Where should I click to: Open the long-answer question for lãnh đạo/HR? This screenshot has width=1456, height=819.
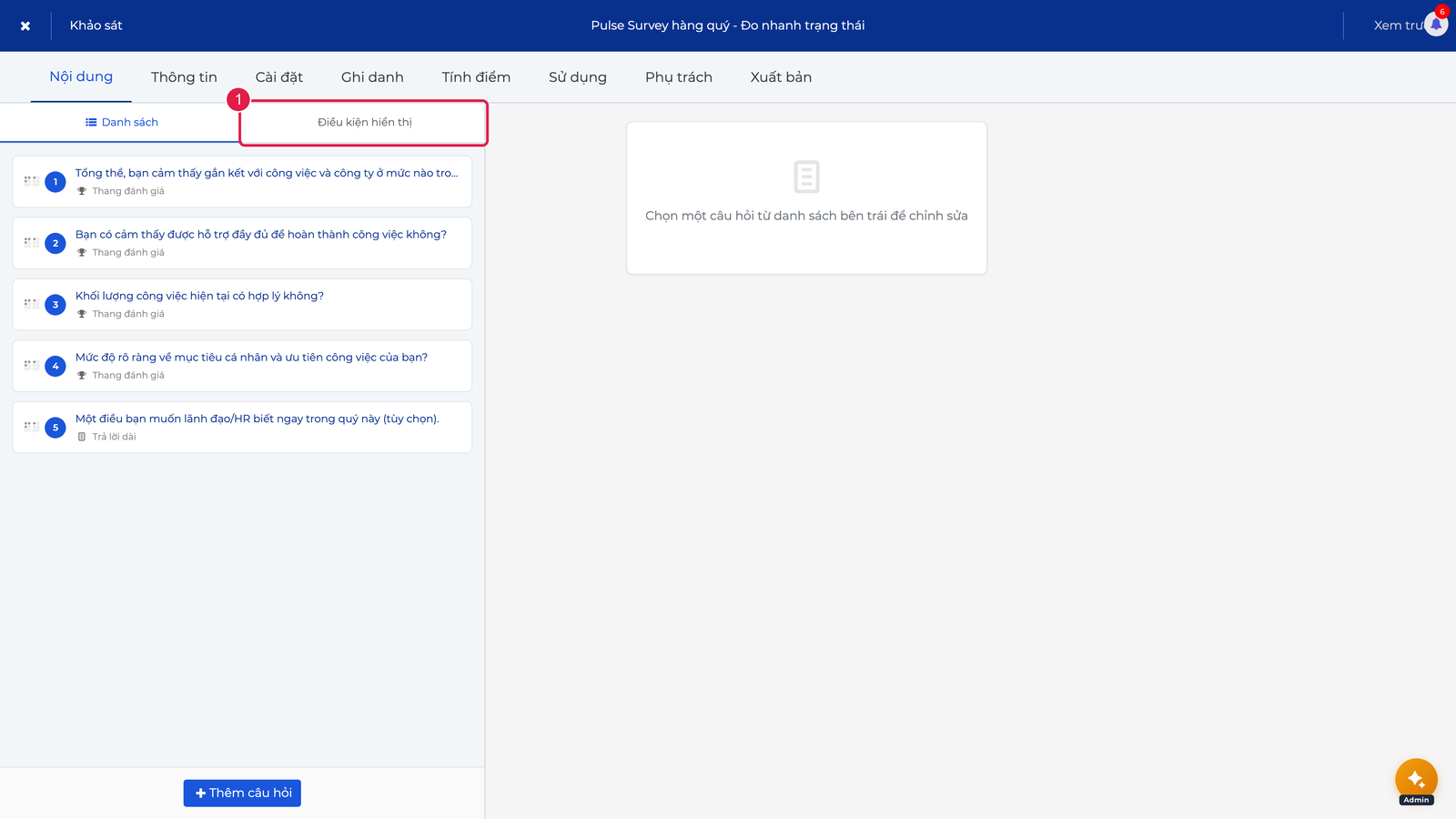242,427
